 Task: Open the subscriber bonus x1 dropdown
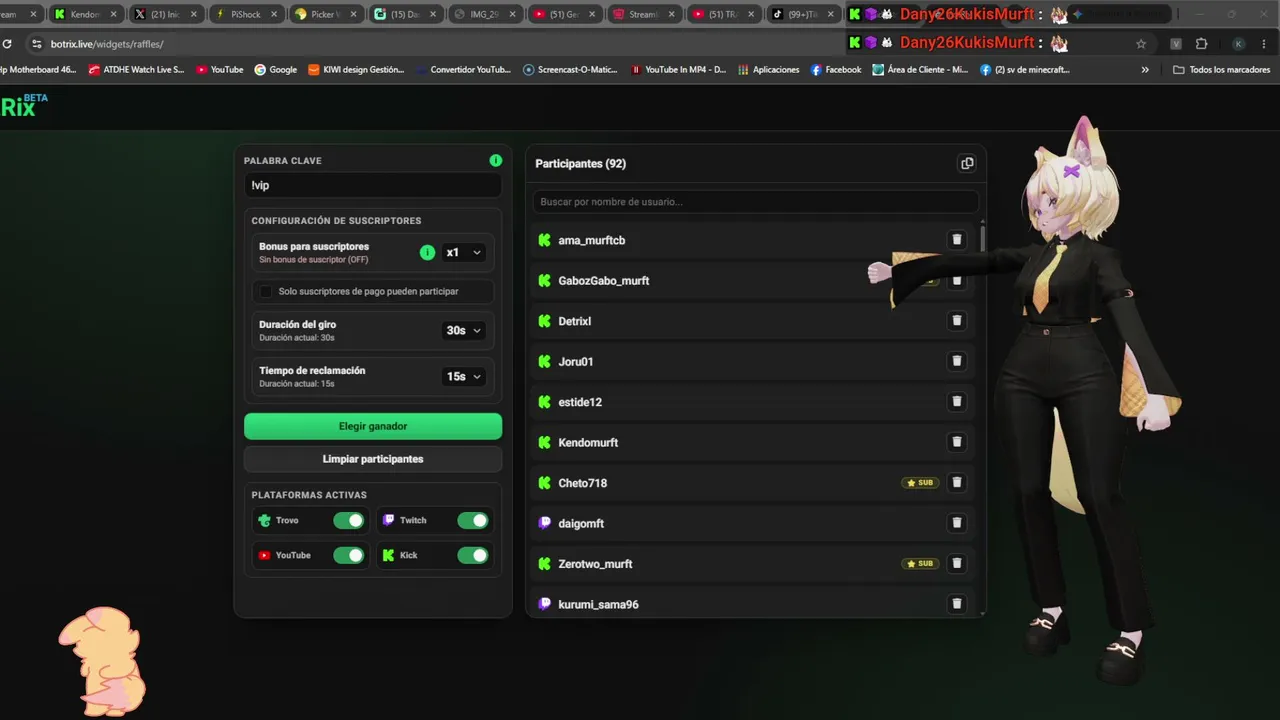pos(464,253)
